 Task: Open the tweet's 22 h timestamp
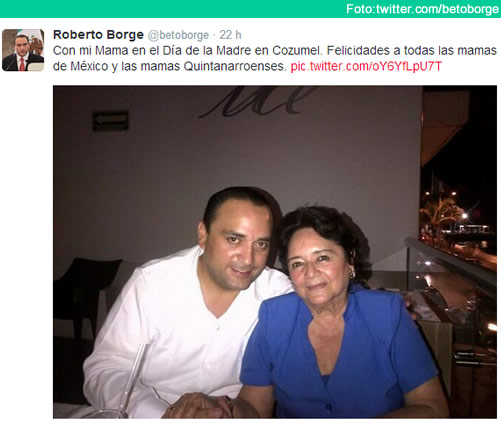(230, 35)
